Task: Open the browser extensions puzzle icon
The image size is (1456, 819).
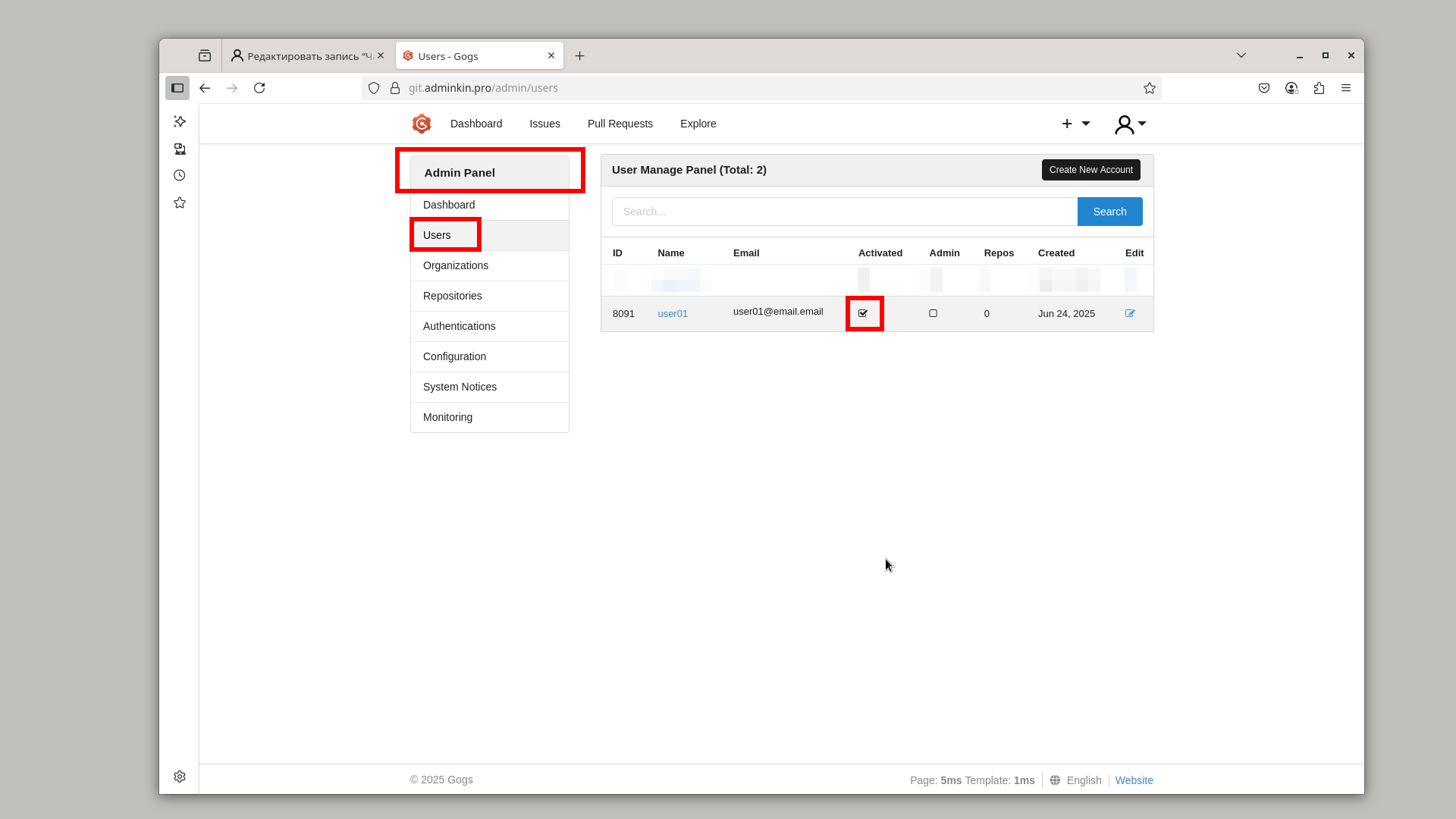Action: [x=1319, y=88]
